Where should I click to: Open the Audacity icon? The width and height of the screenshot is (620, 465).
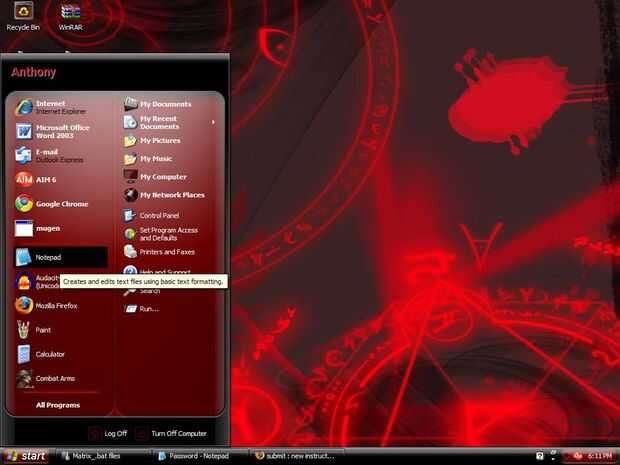24,282
